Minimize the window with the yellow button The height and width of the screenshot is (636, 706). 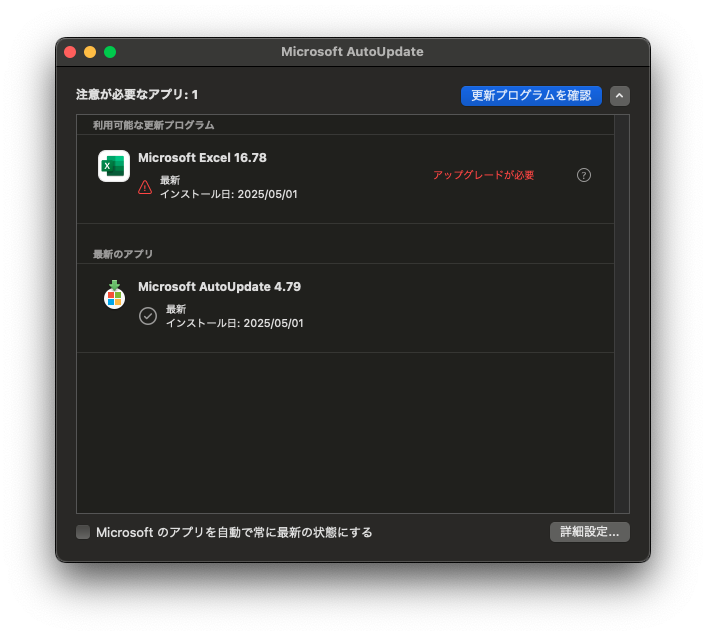point(90,52)
